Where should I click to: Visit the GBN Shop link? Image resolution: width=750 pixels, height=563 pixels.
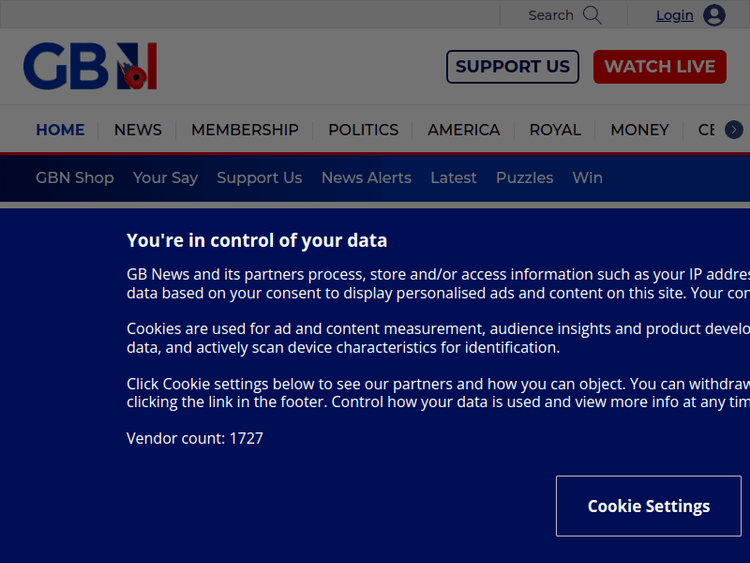click(75, 177)
